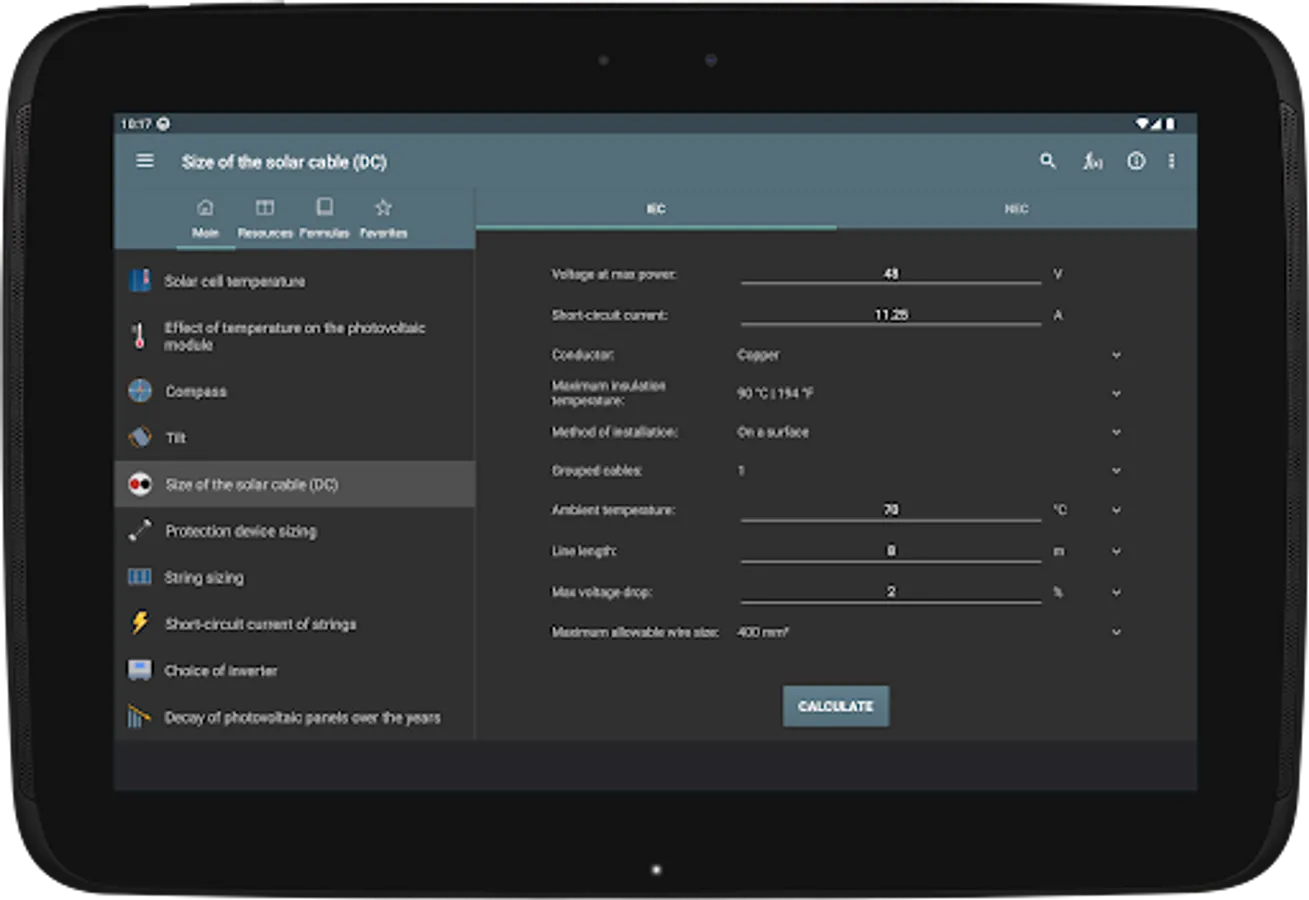Click the Voltage at max power field
The image size is (1309, 900).
pyautogui.click(x=890, y=273)
